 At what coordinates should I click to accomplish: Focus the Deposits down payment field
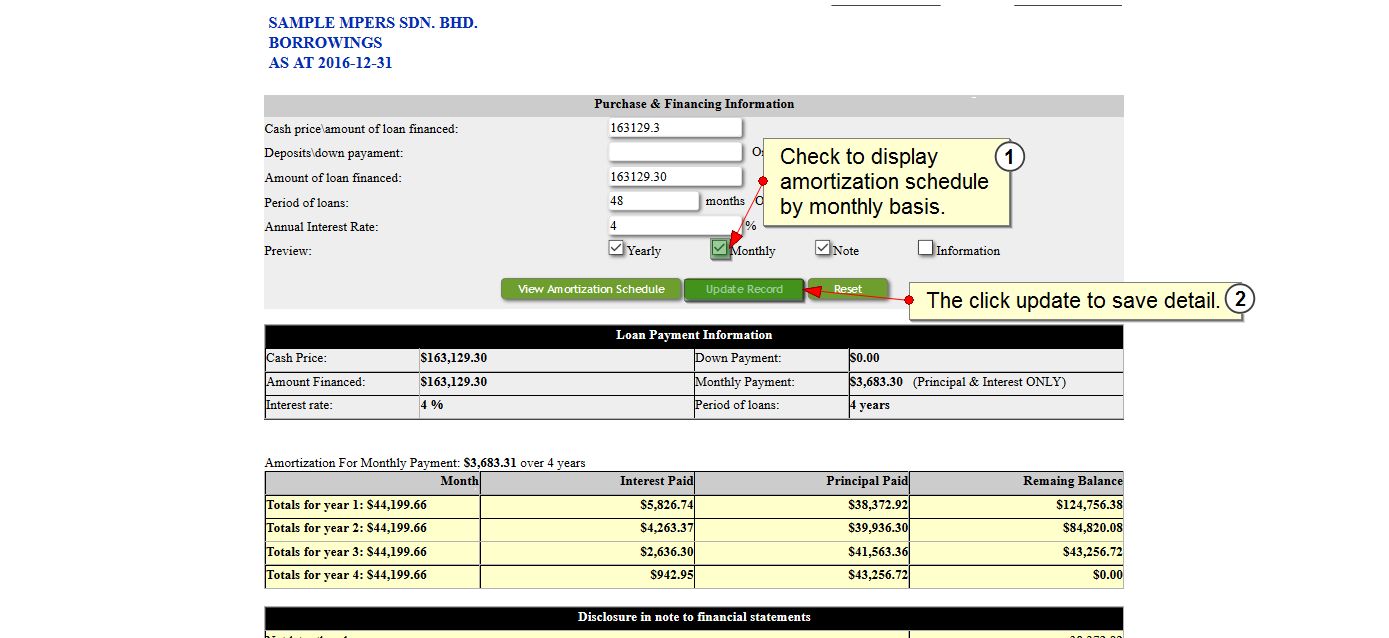pos(675,153)
